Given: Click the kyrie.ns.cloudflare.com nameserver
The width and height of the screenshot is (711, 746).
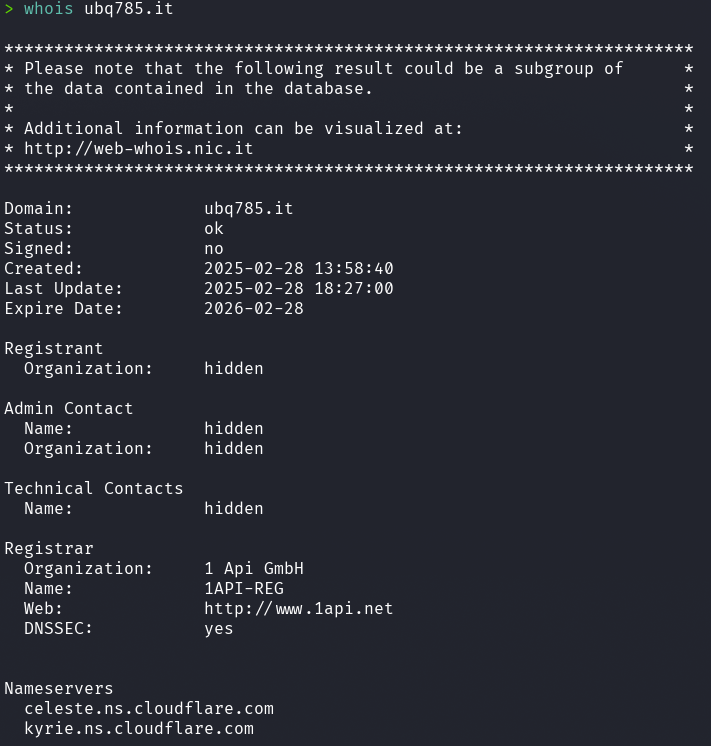Looking at the screenshot, I should point(139,728).
